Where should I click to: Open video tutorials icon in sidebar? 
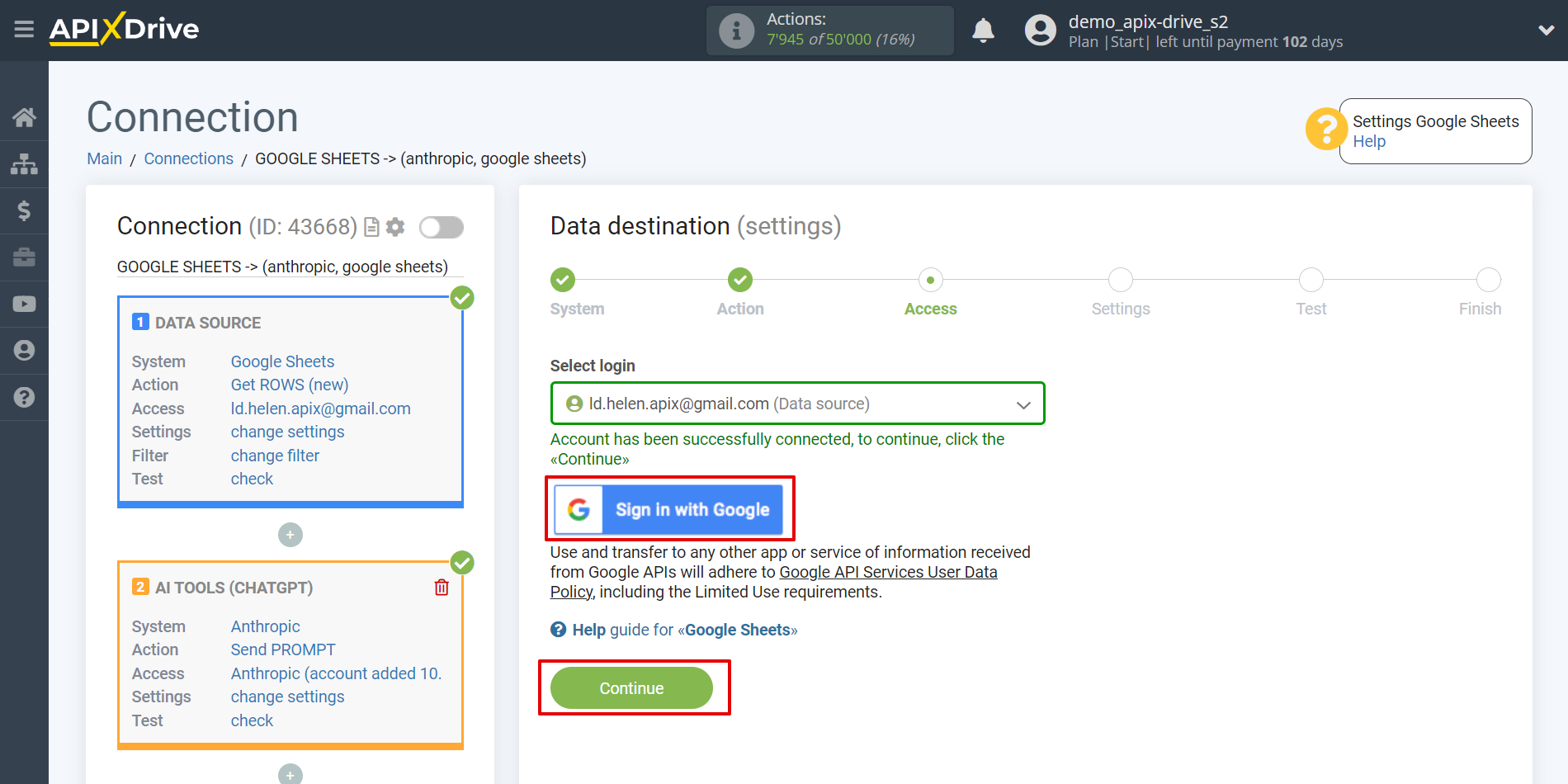pos(24,304)
